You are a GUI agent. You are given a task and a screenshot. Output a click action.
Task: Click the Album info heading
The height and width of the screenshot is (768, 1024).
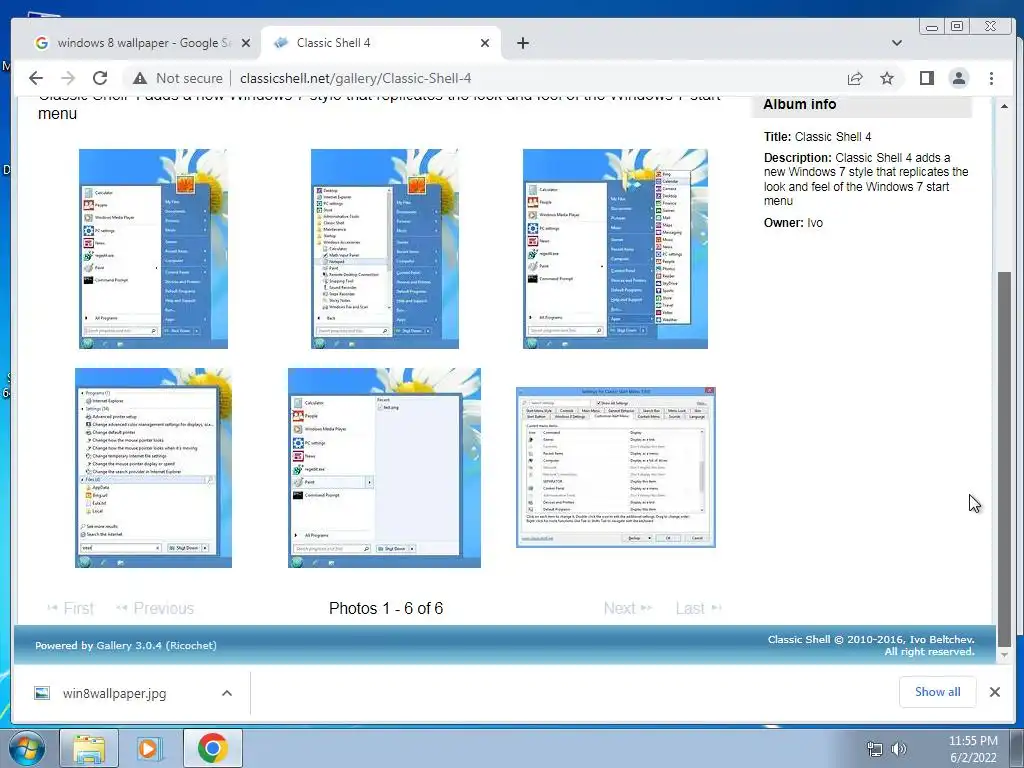click(799, 104)
